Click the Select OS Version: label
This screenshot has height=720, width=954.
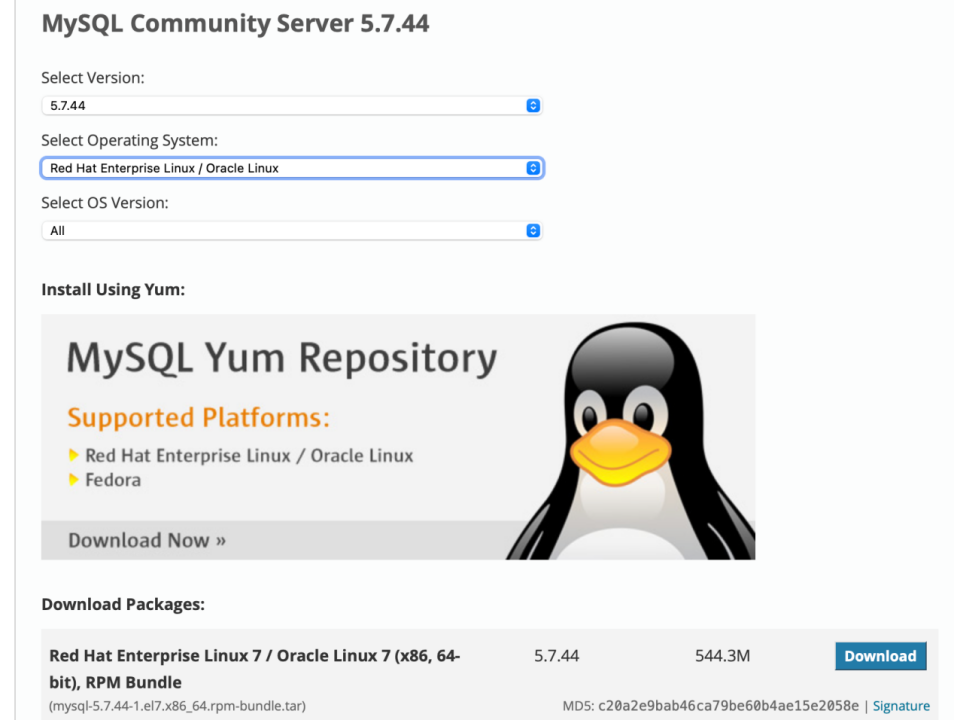pos(105,203)
